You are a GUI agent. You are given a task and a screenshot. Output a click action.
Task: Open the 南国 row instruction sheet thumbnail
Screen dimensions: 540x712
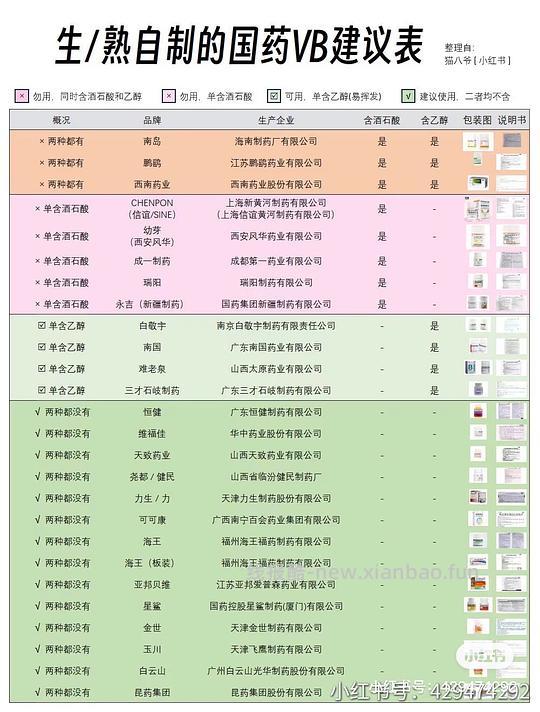click(512, 347)
